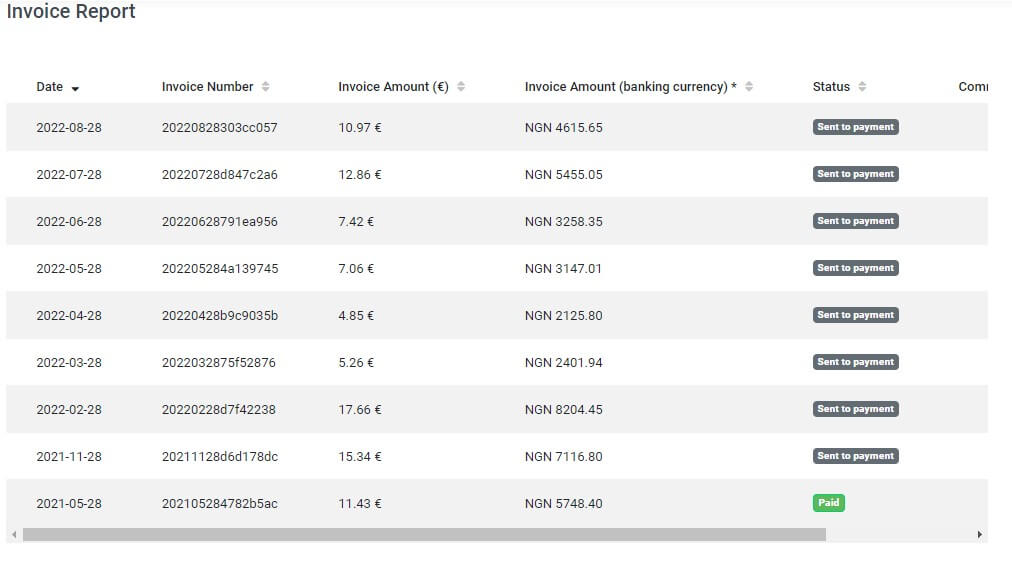The height and width of the screenshot is (565, 1012).
Task: Click invoice number 20220728d847c2a6
Action: coord(219,174)
